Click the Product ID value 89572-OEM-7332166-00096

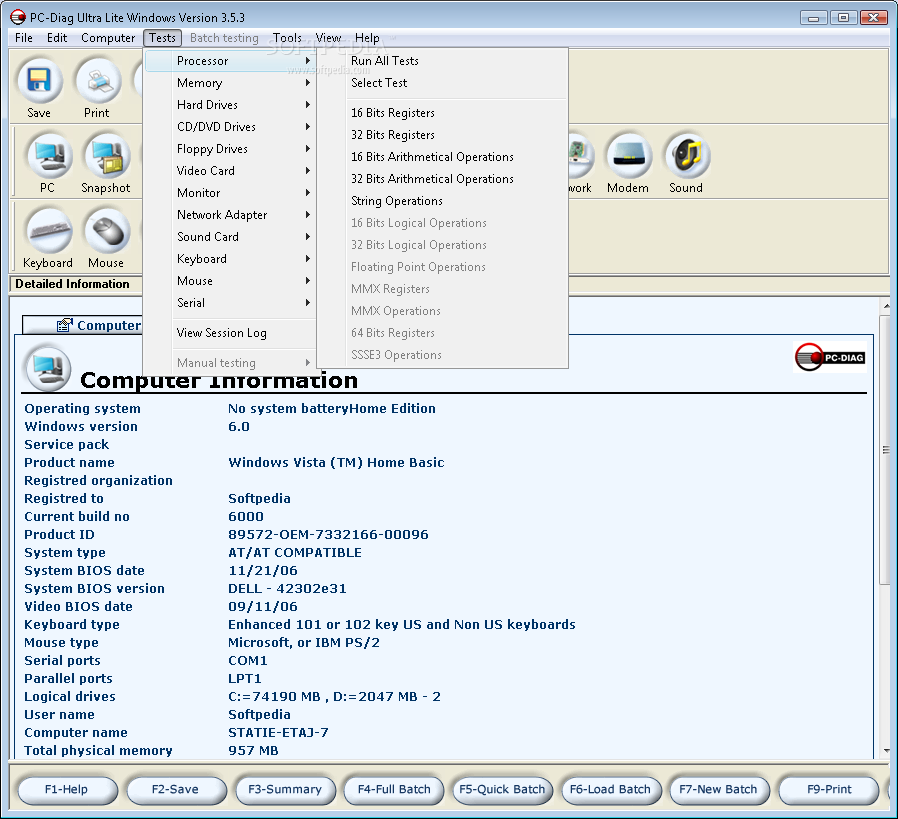point(328,534)
